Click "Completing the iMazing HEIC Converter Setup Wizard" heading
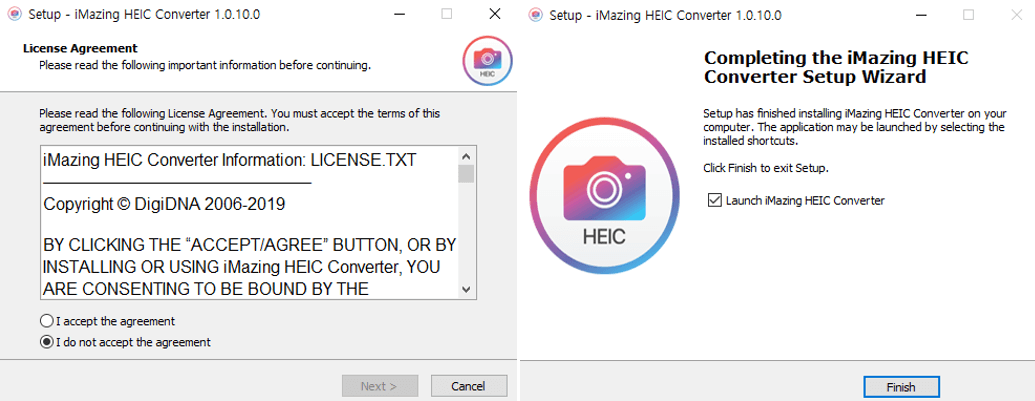Screen dimensions: 1035x401 point(836,67)
